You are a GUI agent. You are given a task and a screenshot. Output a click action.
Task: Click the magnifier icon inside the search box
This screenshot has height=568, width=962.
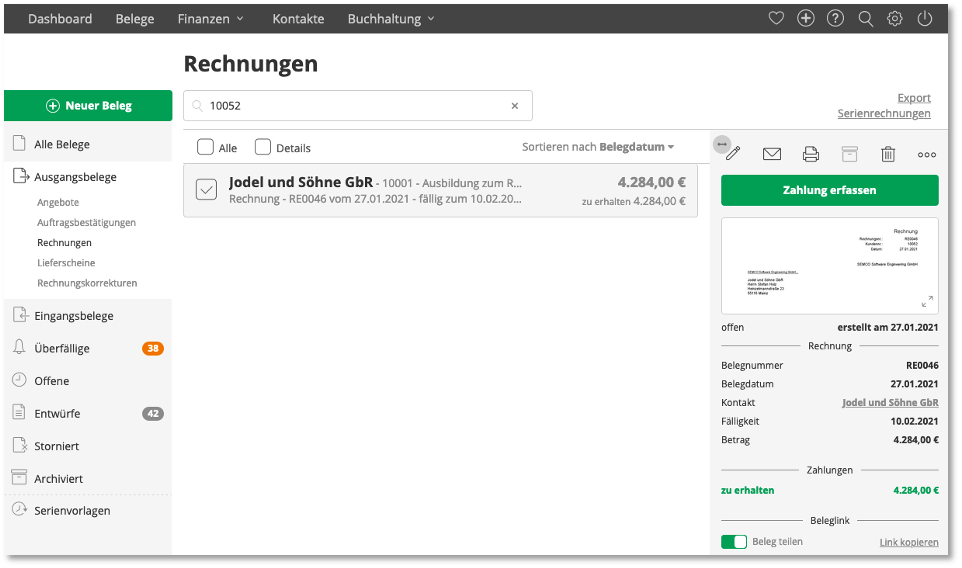[197, 106]
